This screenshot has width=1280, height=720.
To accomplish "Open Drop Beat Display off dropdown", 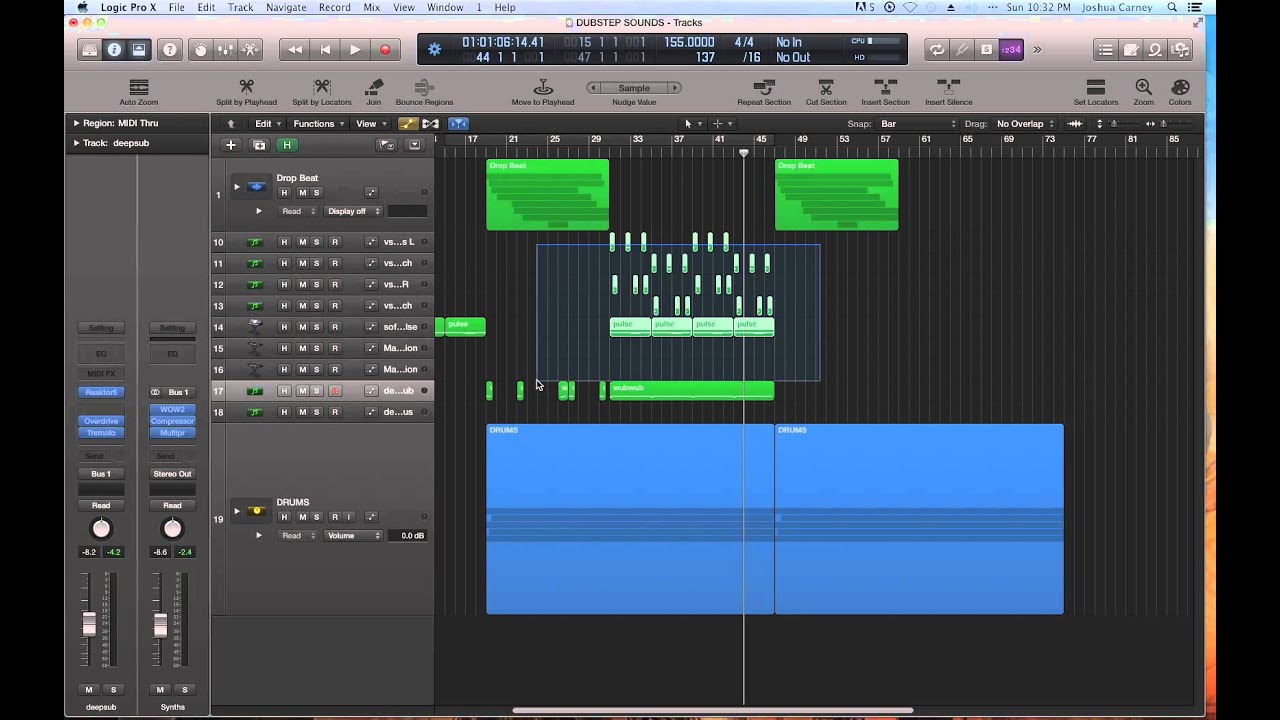I will (353, 211).
